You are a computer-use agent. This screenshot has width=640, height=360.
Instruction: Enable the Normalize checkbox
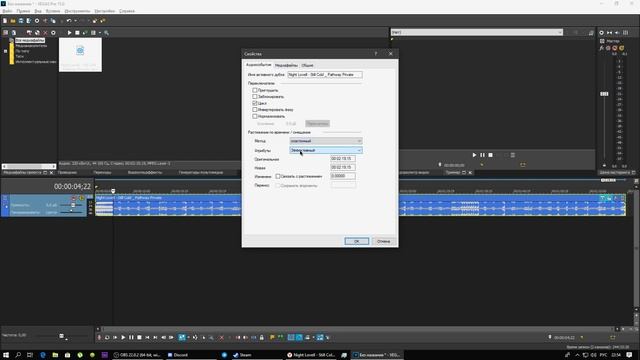click(255, 116)
